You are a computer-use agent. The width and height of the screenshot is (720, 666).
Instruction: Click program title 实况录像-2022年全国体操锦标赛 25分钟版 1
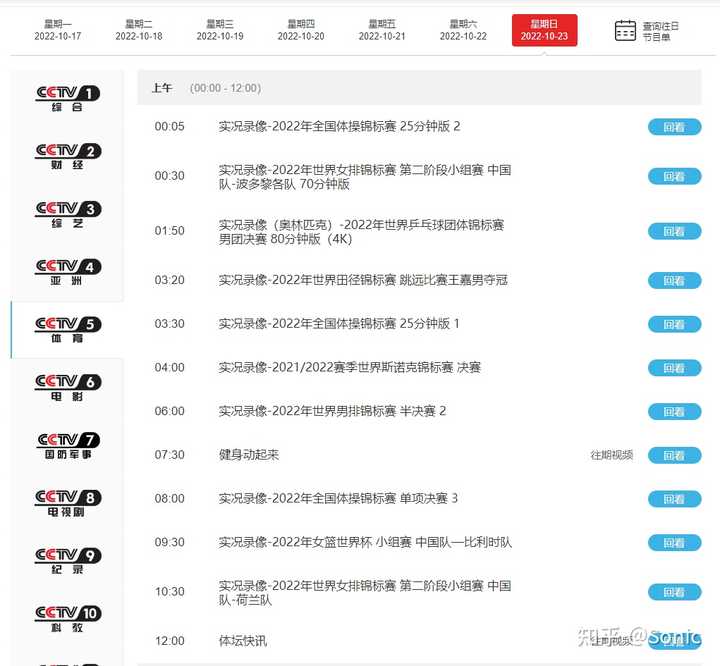pos(339,324)
